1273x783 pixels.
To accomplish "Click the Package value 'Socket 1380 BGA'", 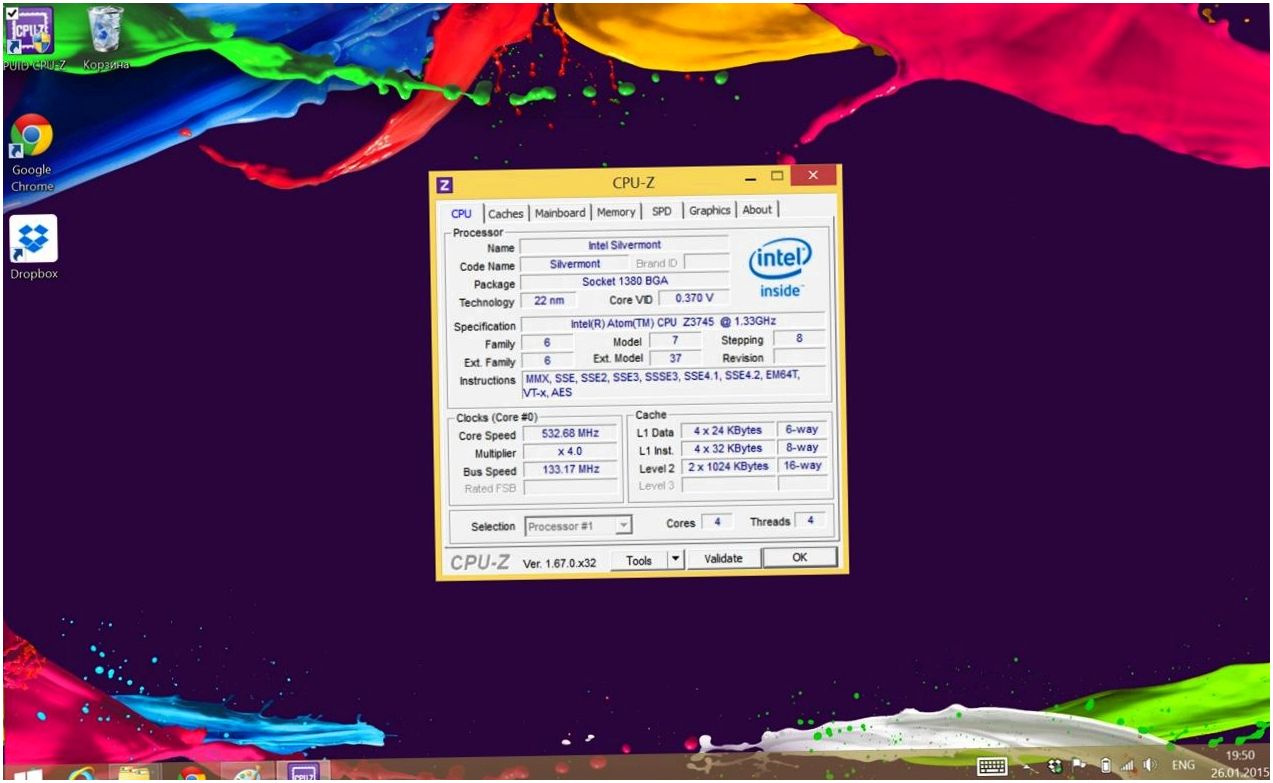I will (x=624, y=282).
